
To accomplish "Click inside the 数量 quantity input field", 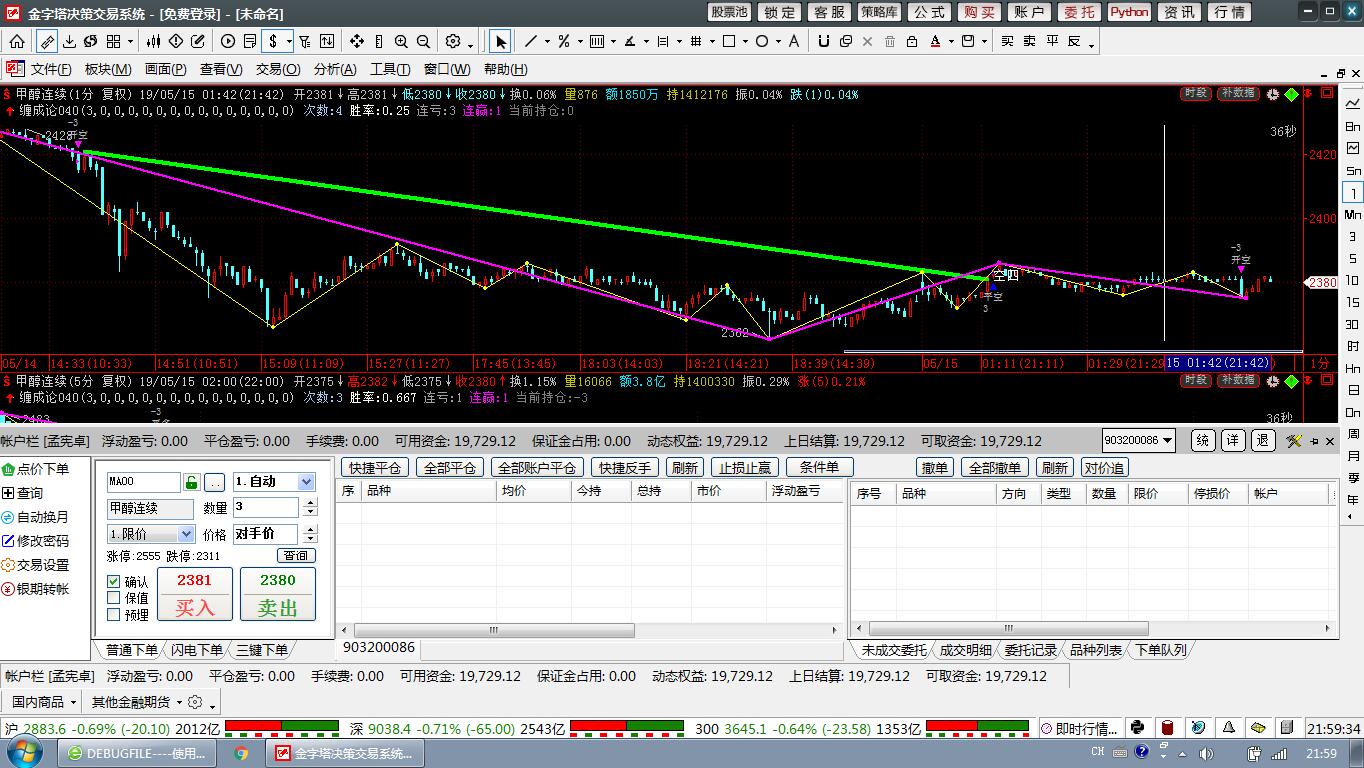I will click(265, 508).
